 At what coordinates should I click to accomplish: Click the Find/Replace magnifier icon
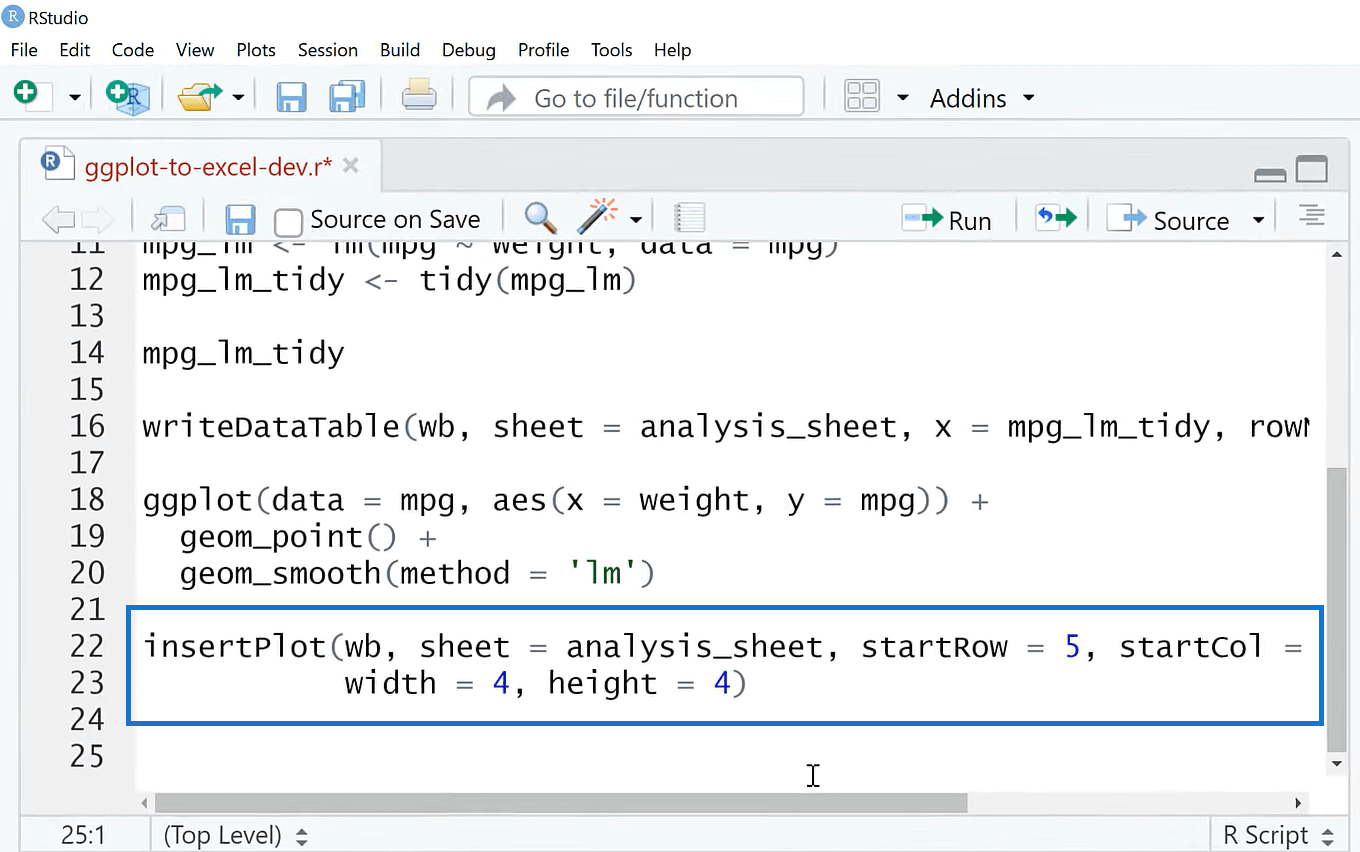(540, 218)
